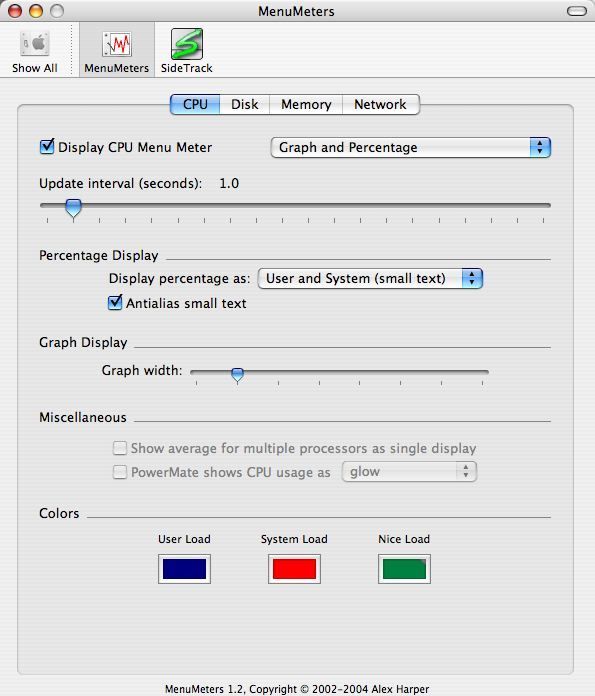595x696 pixels.
Task: Disable Antialias small text checkbox
Action: [x=115, y=303]
